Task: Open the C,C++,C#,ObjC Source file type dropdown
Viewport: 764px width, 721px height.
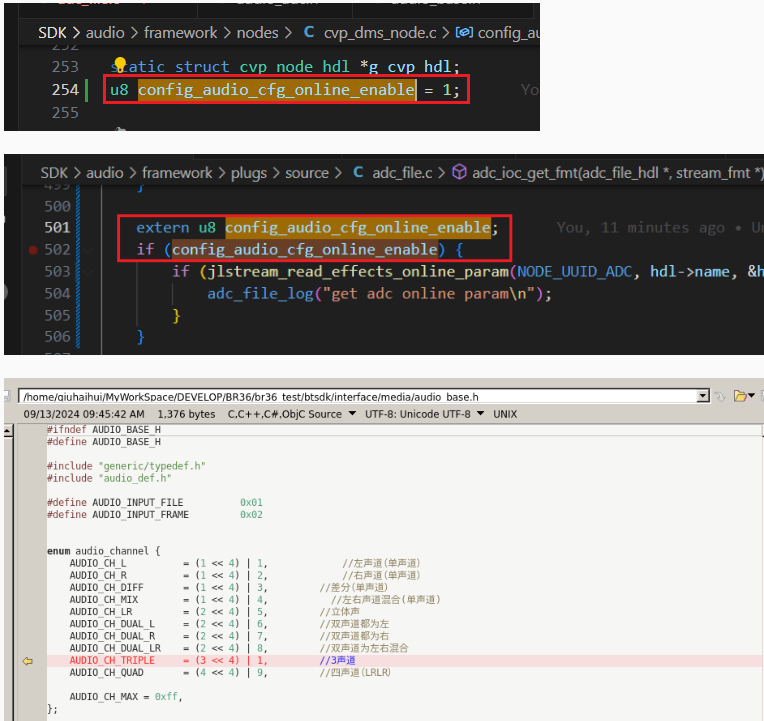Action: (352, 414)
